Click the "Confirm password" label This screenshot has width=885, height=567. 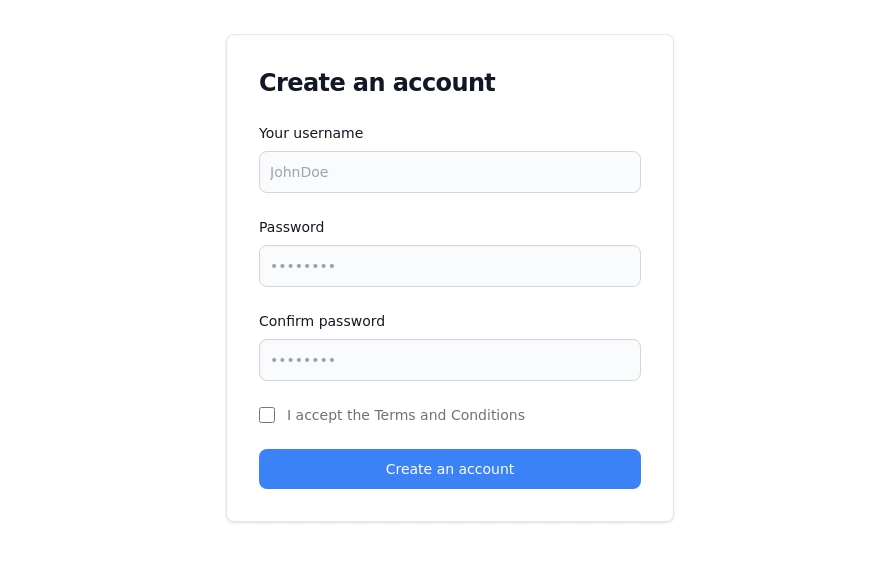click(322, 321)
